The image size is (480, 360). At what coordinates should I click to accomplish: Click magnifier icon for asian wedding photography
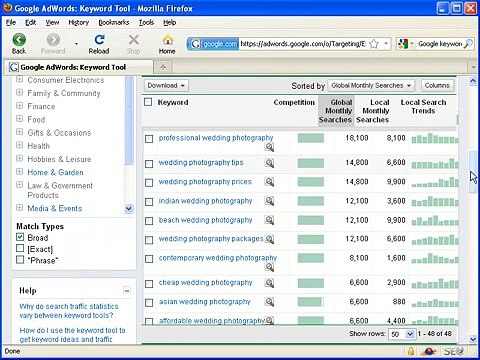[x=269, y=302]
